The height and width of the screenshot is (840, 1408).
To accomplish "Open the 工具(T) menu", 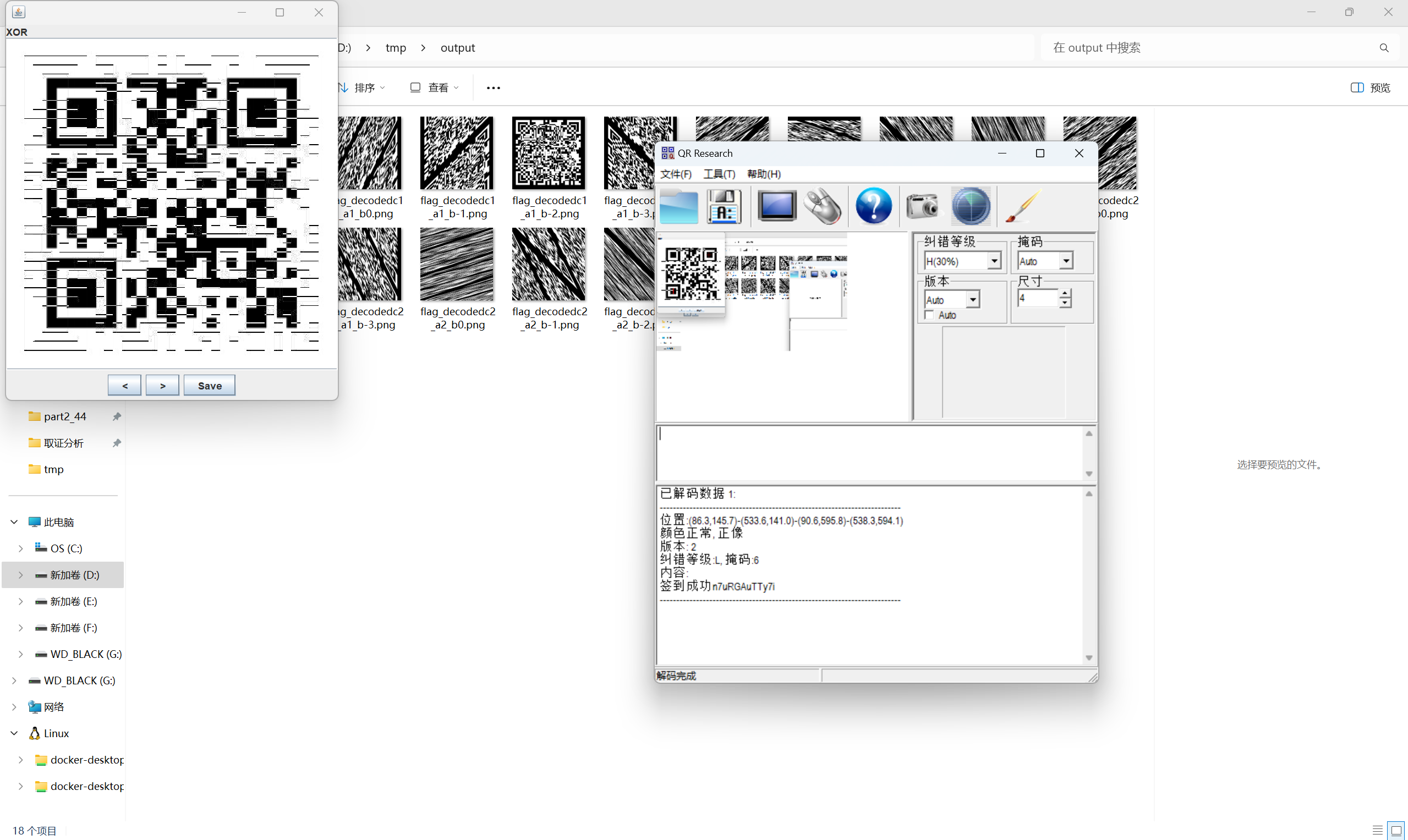I will (719, 174).
